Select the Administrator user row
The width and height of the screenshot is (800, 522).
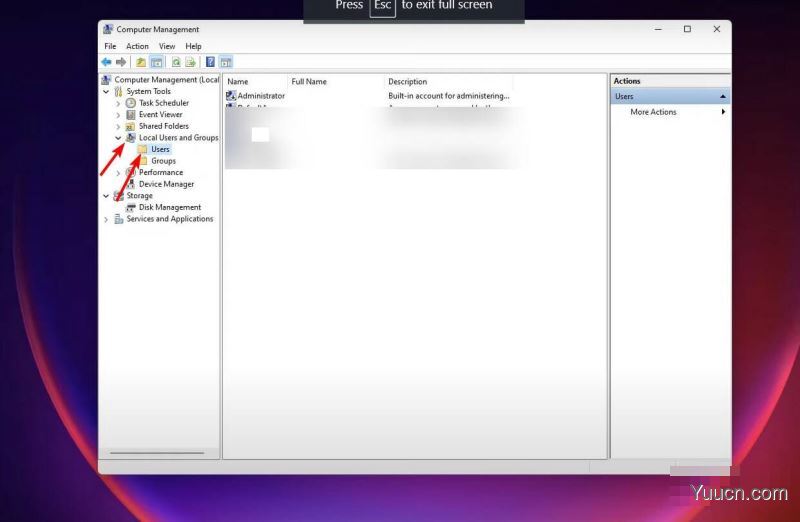368,96
